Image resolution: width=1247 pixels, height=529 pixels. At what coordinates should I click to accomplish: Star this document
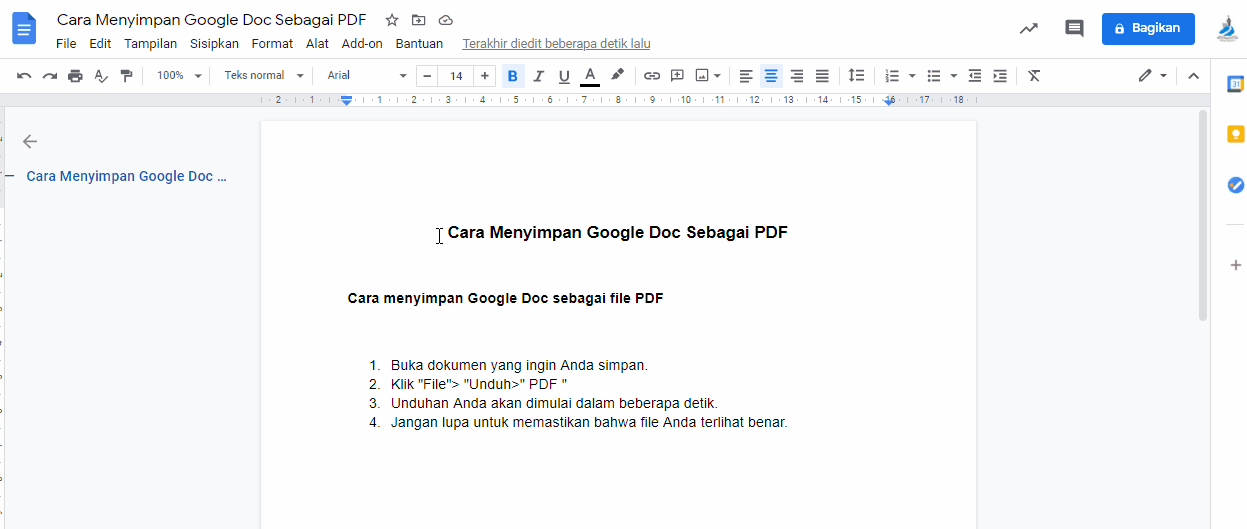(392, 20)
